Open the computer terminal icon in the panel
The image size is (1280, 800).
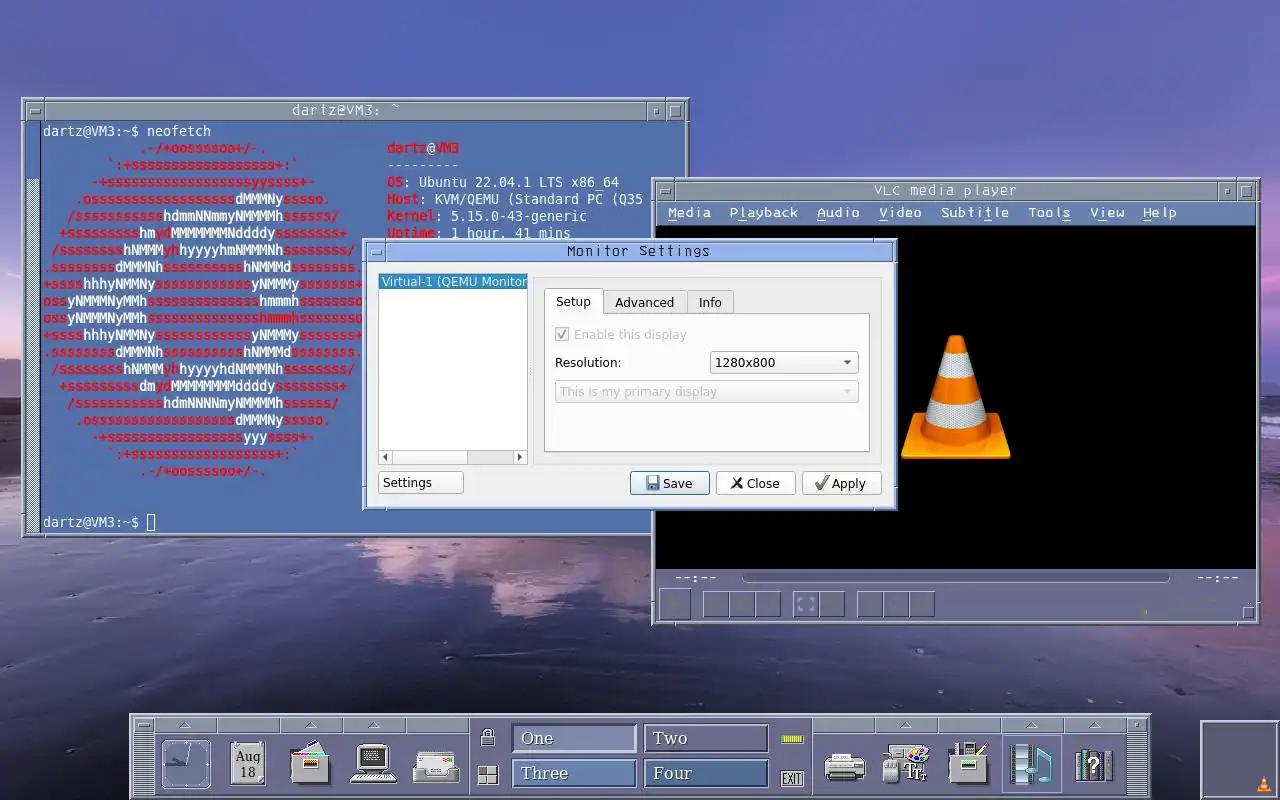[x=372, y=764]
